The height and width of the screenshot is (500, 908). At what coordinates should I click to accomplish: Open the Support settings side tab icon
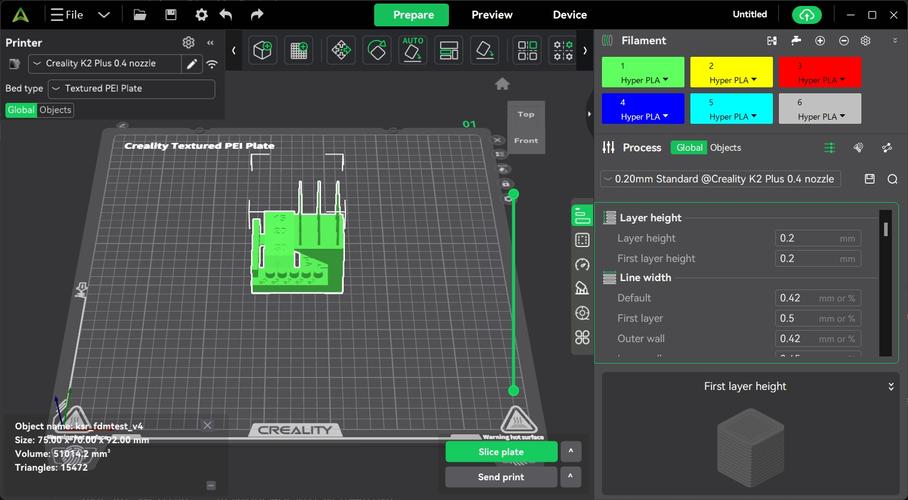tap(582, 288)
